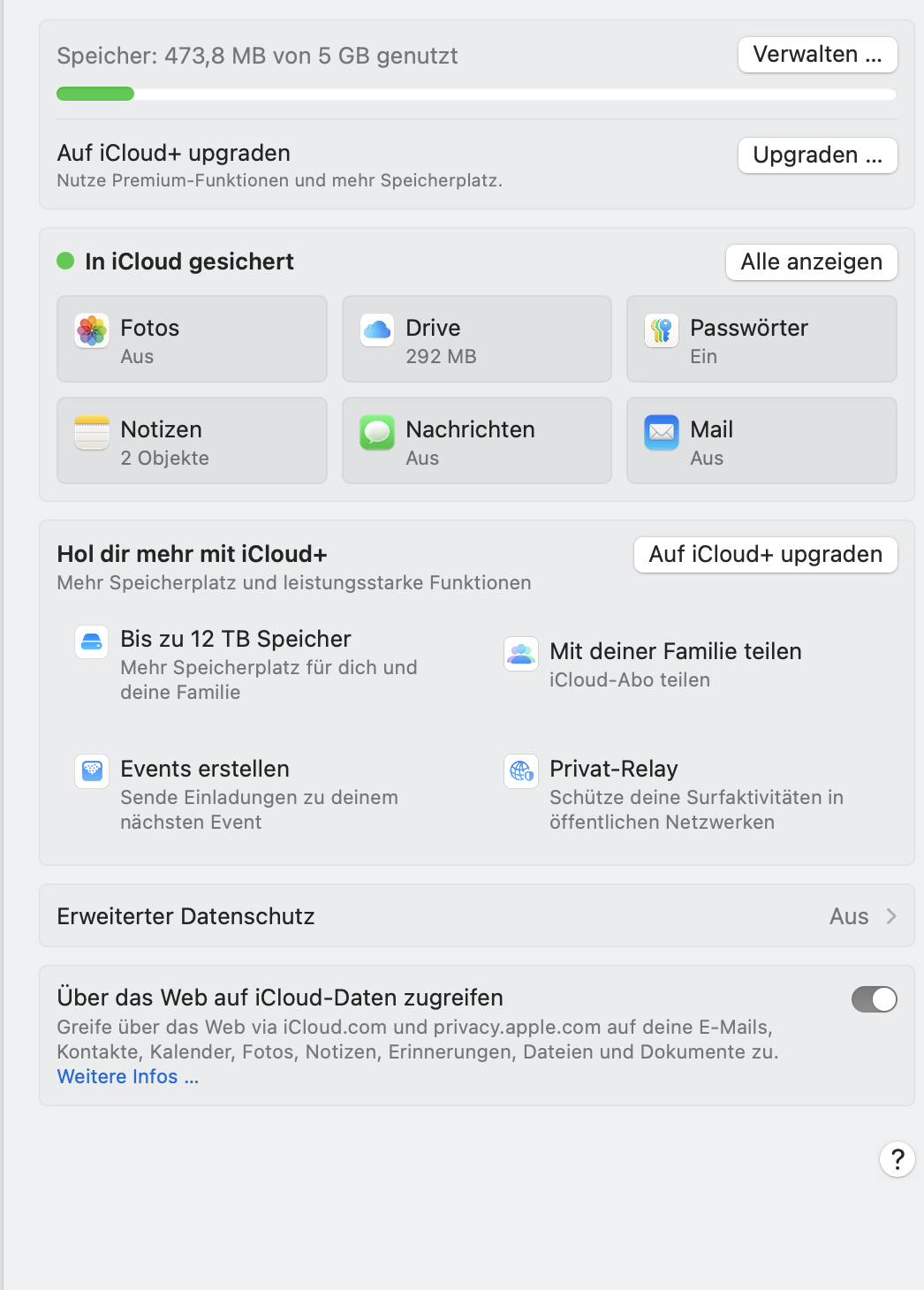
Task: Click the Privat-Relay globe icon
Action: click(x=521, y=770)
